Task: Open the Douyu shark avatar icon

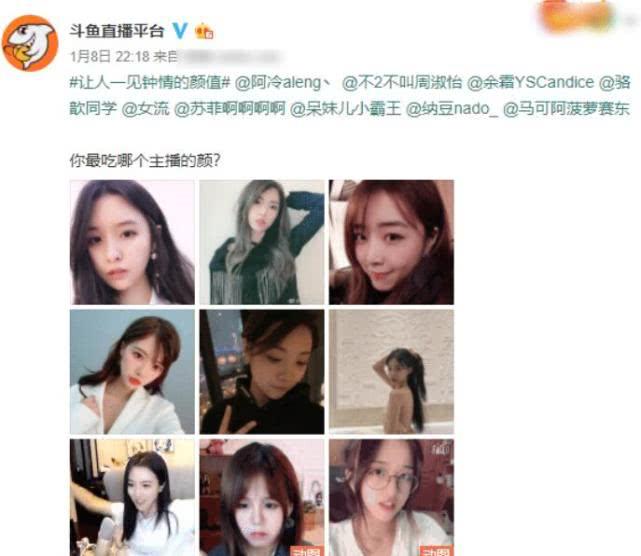Action: (x=30, y=43)
